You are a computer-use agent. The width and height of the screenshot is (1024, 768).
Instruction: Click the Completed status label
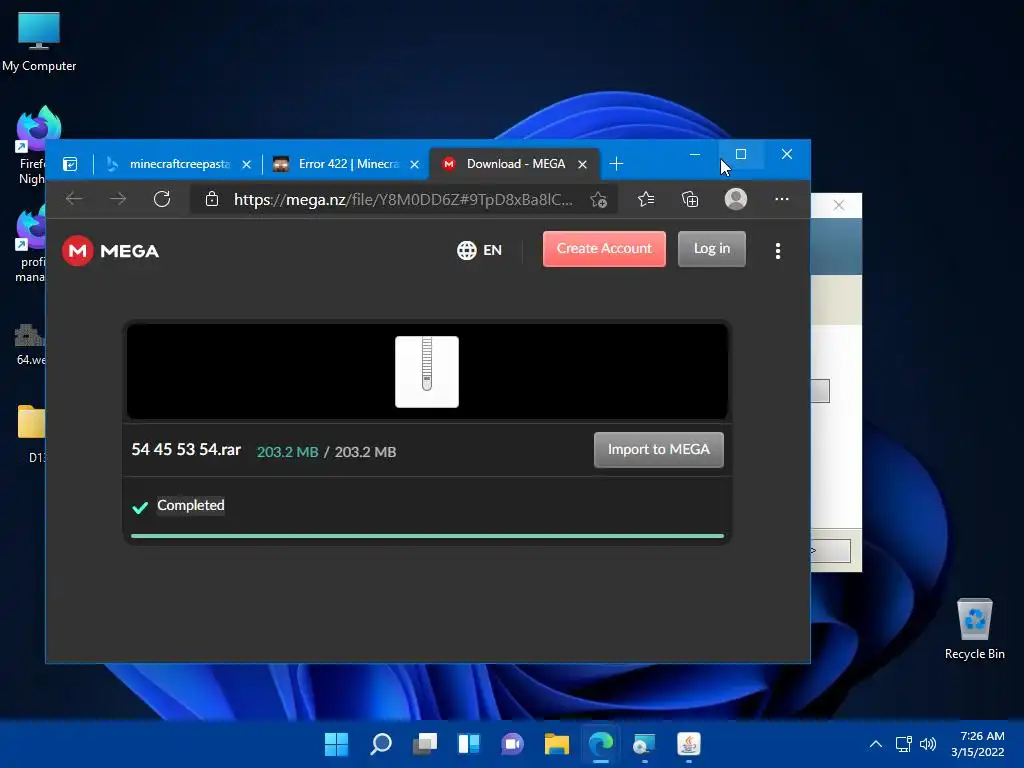[191, 505]
